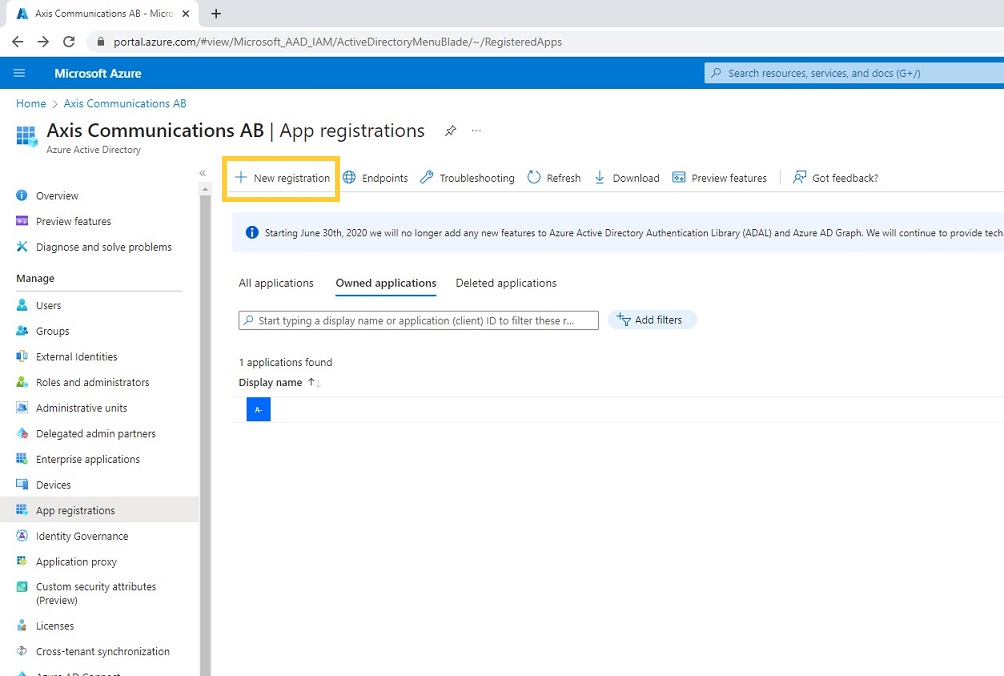Click the Custom security attributes icon
1004x676 pixels.
coord(22,586)
